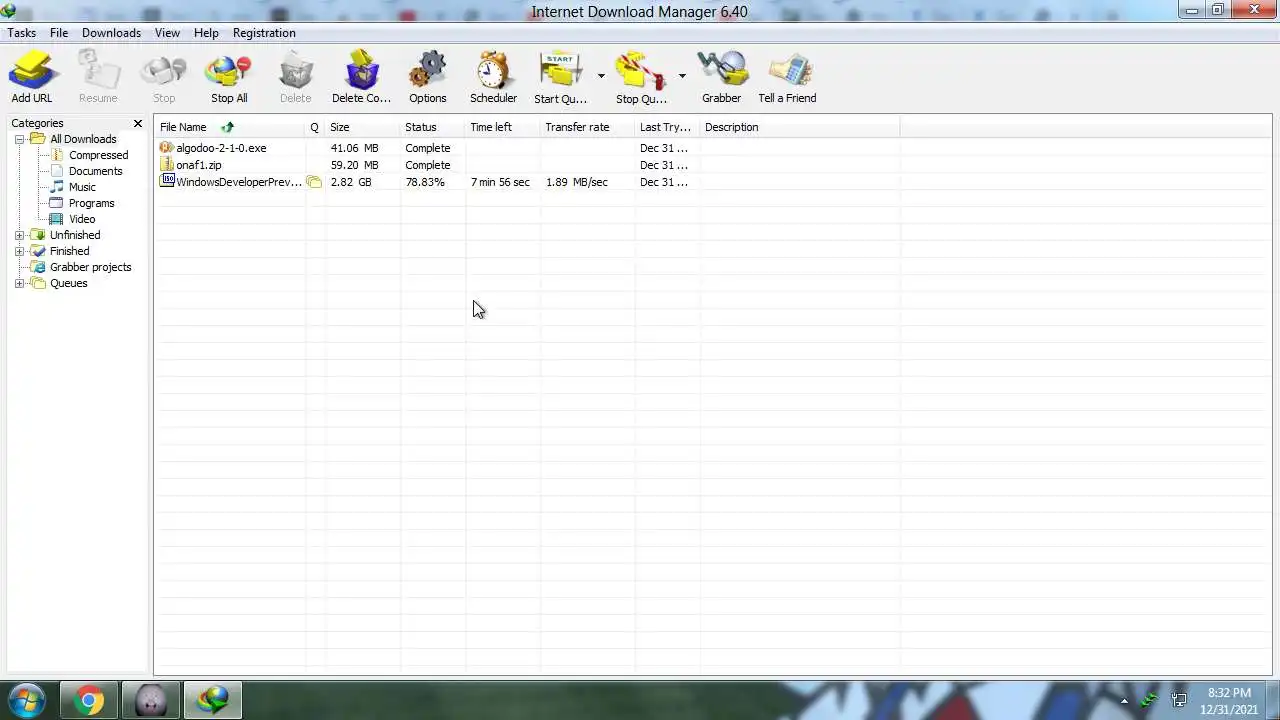Click the Resume toolbar icon
The height and width of the screenshot is (720, 1280).
[98, 77]
